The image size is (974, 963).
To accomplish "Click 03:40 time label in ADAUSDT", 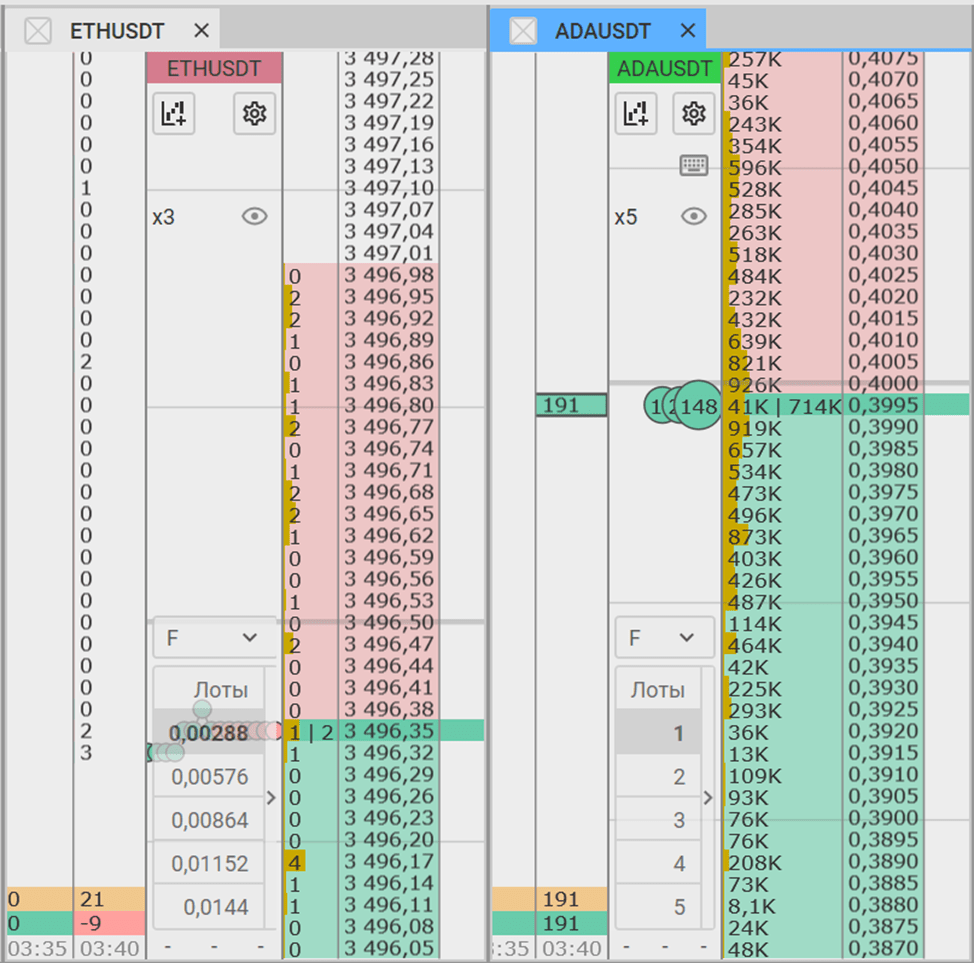I will pos(572,949).
